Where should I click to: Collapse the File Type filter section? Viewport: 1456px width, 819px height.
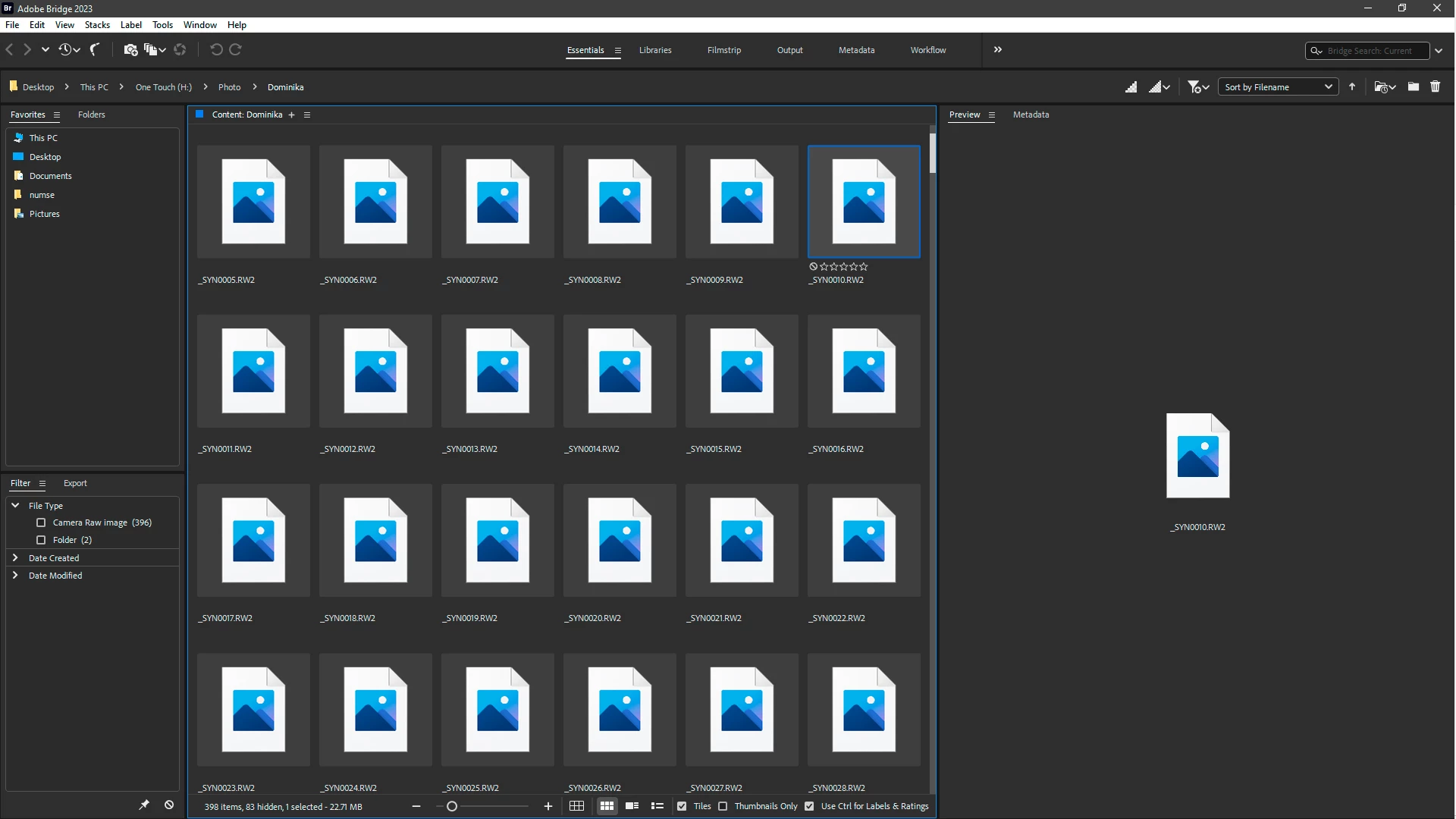(x=15, y=505)
